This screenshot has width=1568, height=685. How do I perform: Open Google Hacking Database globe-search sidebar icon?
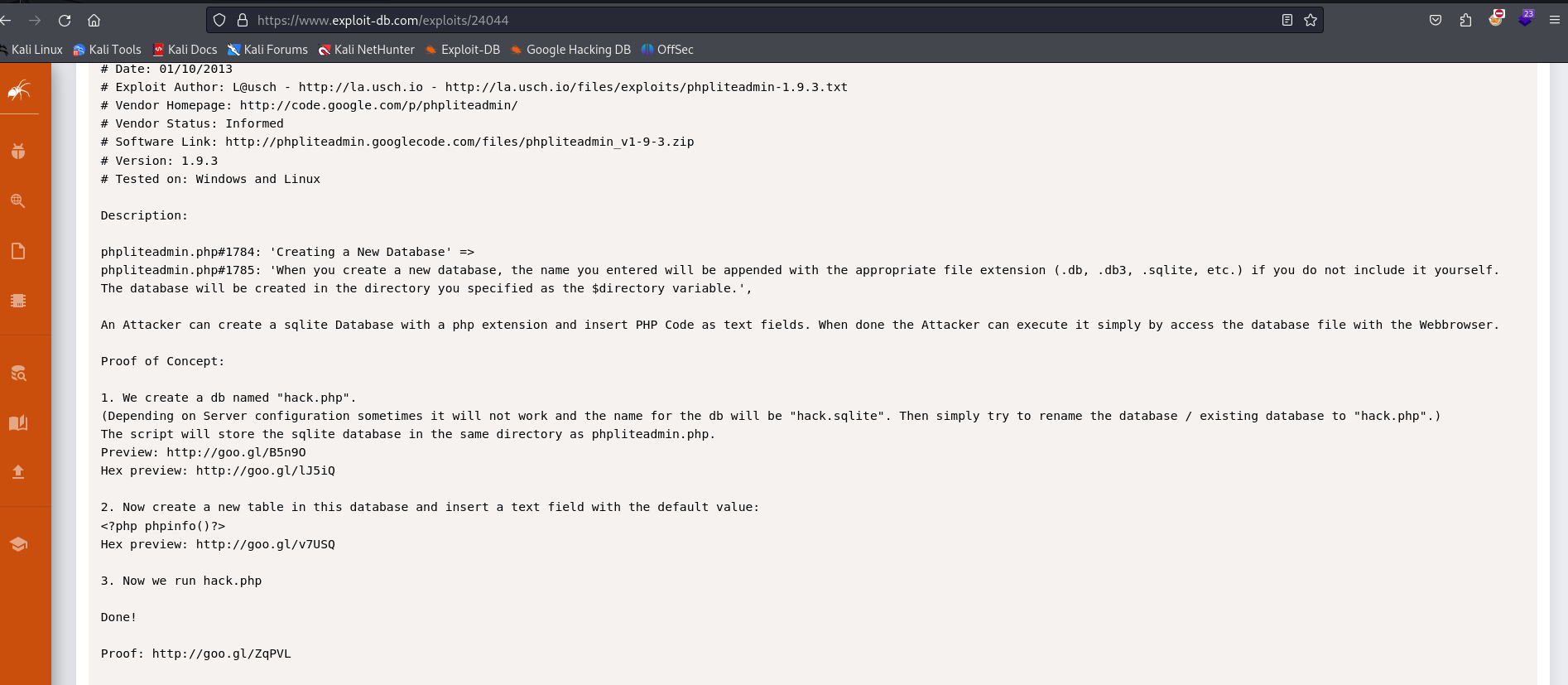point(18,201)
